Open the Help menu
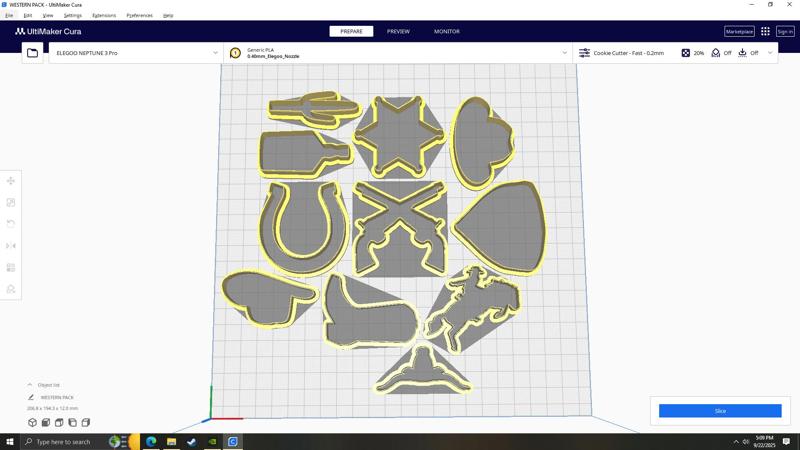Viewport: 800px width, 450px height. (x=168, y=15)
